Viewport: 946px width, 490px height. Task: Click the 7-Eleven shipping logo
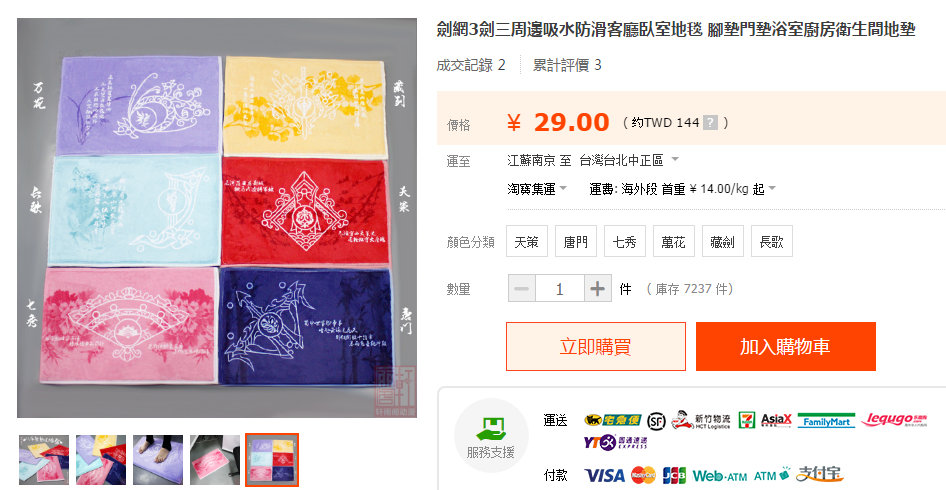tap(746, 420)
